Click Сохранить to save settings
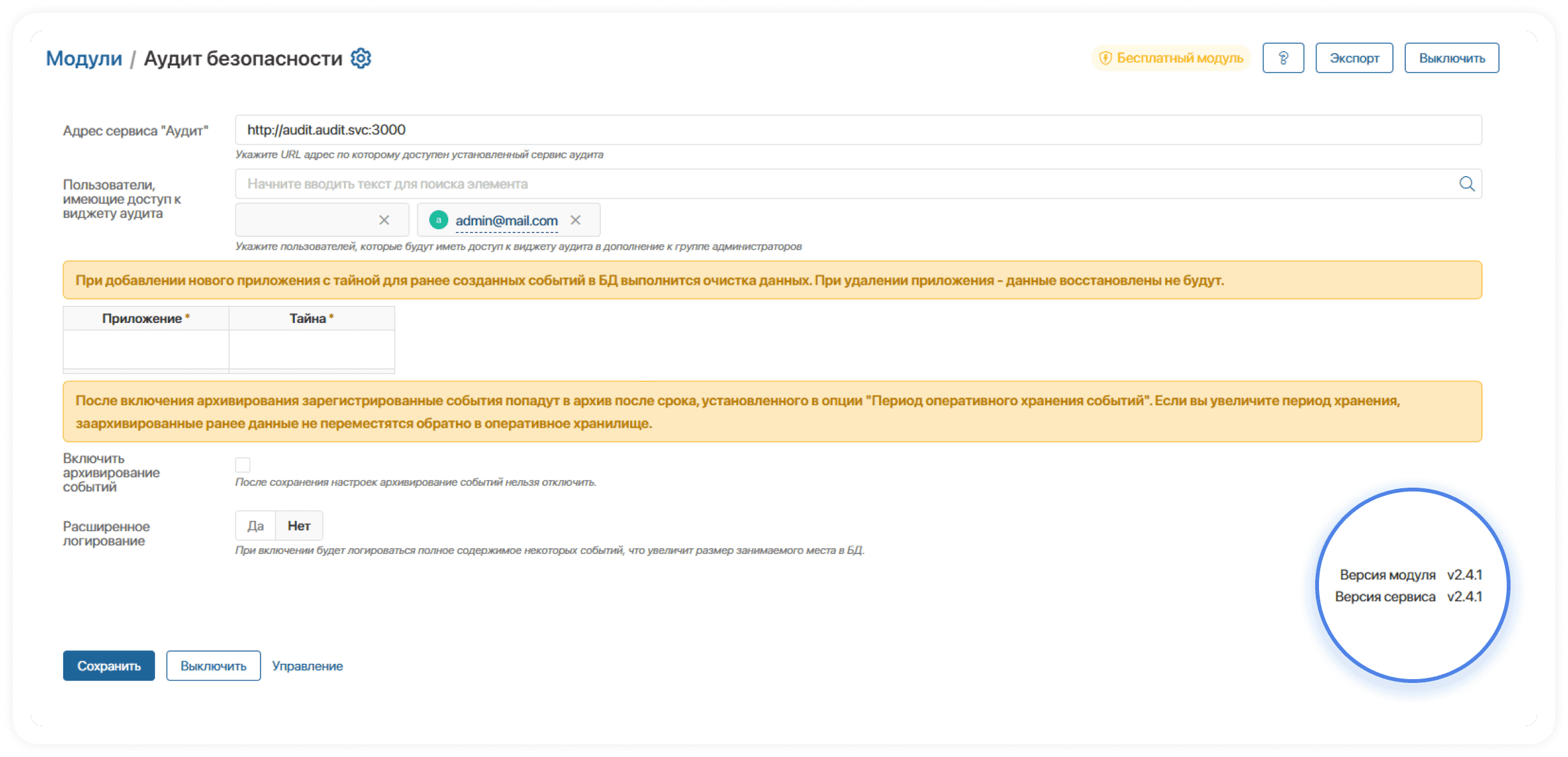 pos(109,666)
